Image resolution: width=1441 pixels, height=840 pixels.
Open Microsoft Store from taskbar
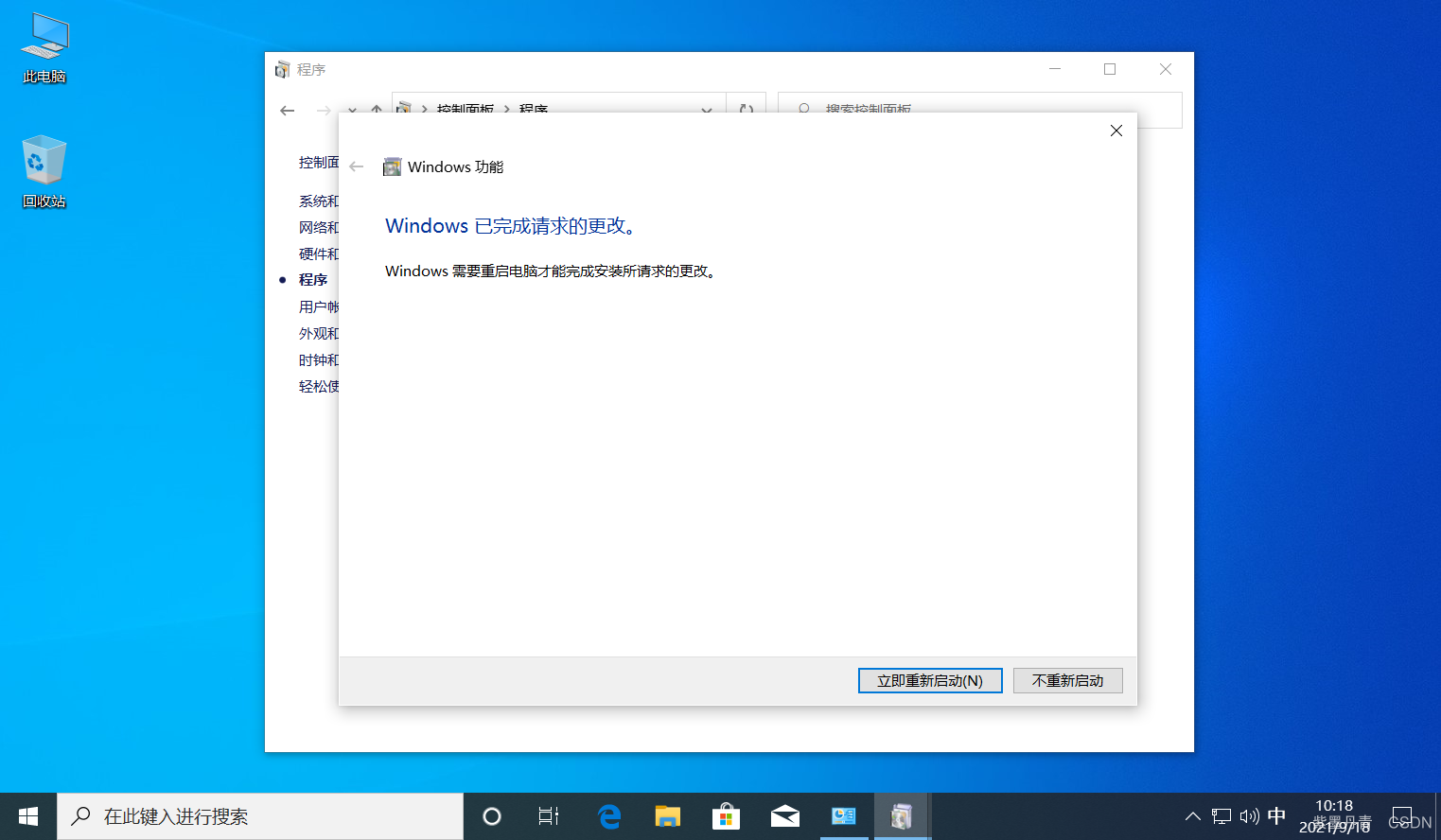click(727, 816)
